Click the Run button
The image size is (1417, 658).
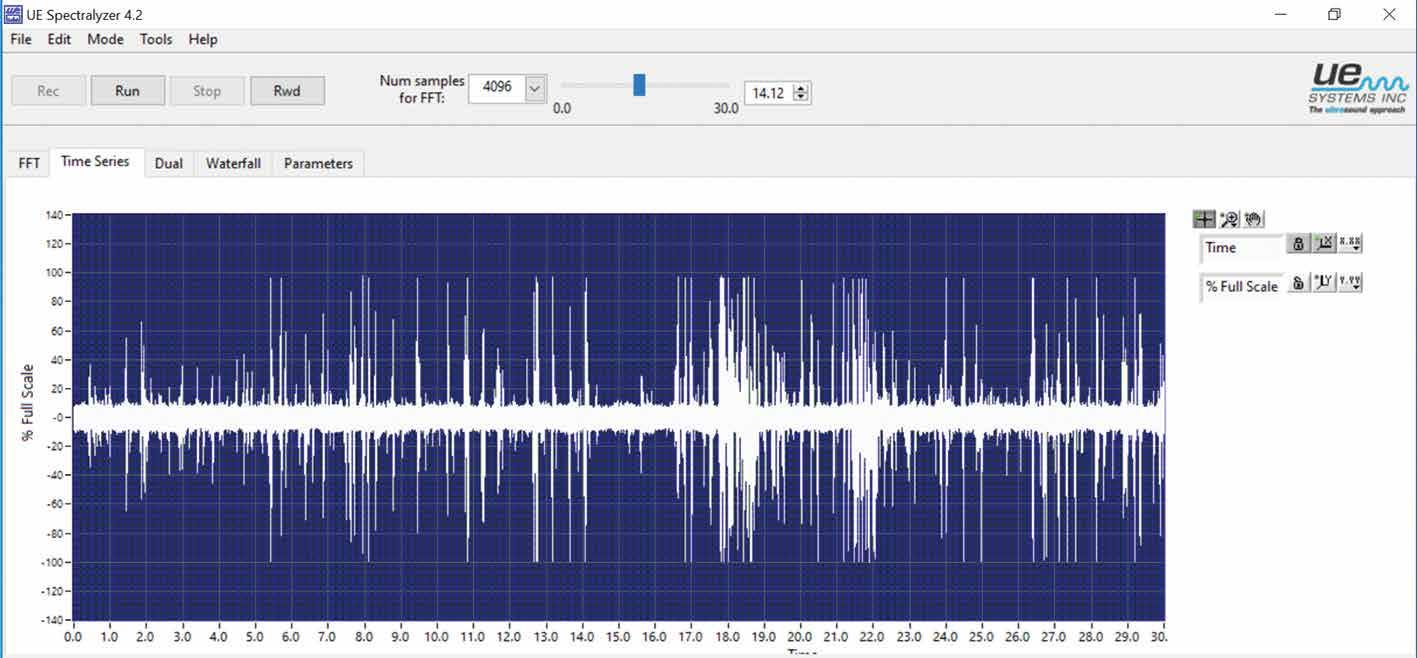(x=127, y=91)
